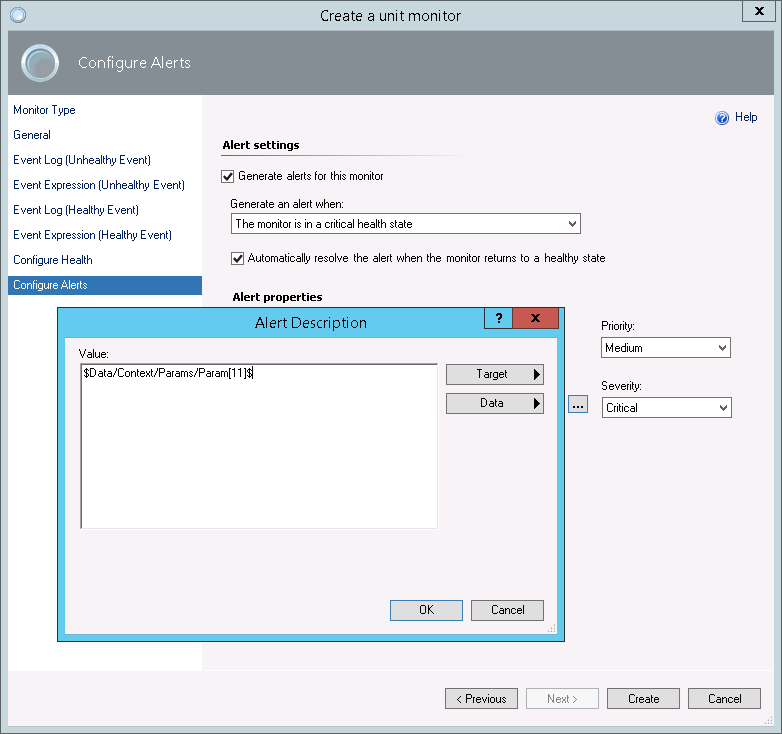The image size is (782, 734).
Task: Go to the Configure Health step
Action: pos(52,260)
